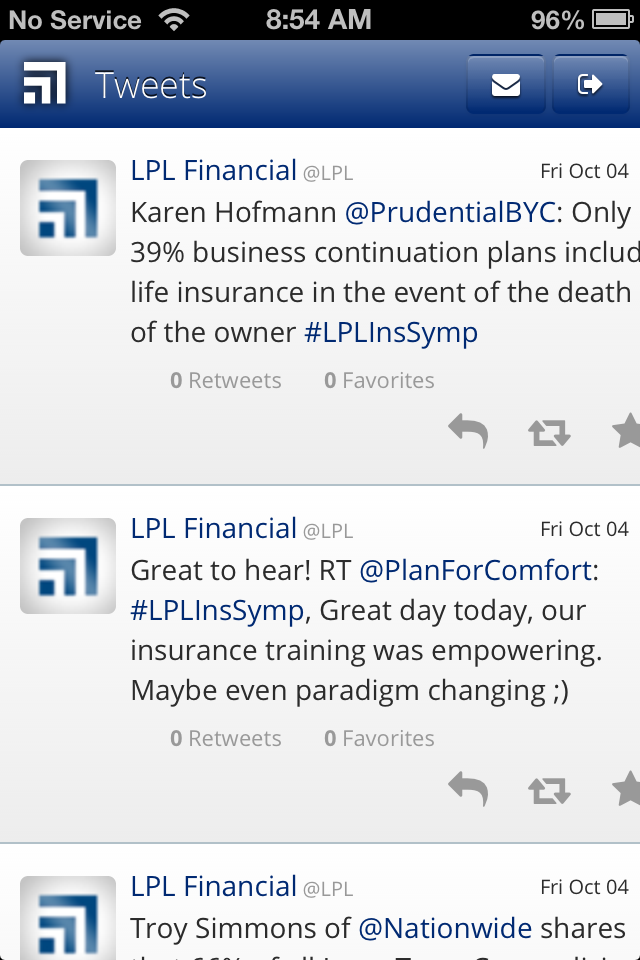Click the LPL logo in the header

[x=45, y=84]
